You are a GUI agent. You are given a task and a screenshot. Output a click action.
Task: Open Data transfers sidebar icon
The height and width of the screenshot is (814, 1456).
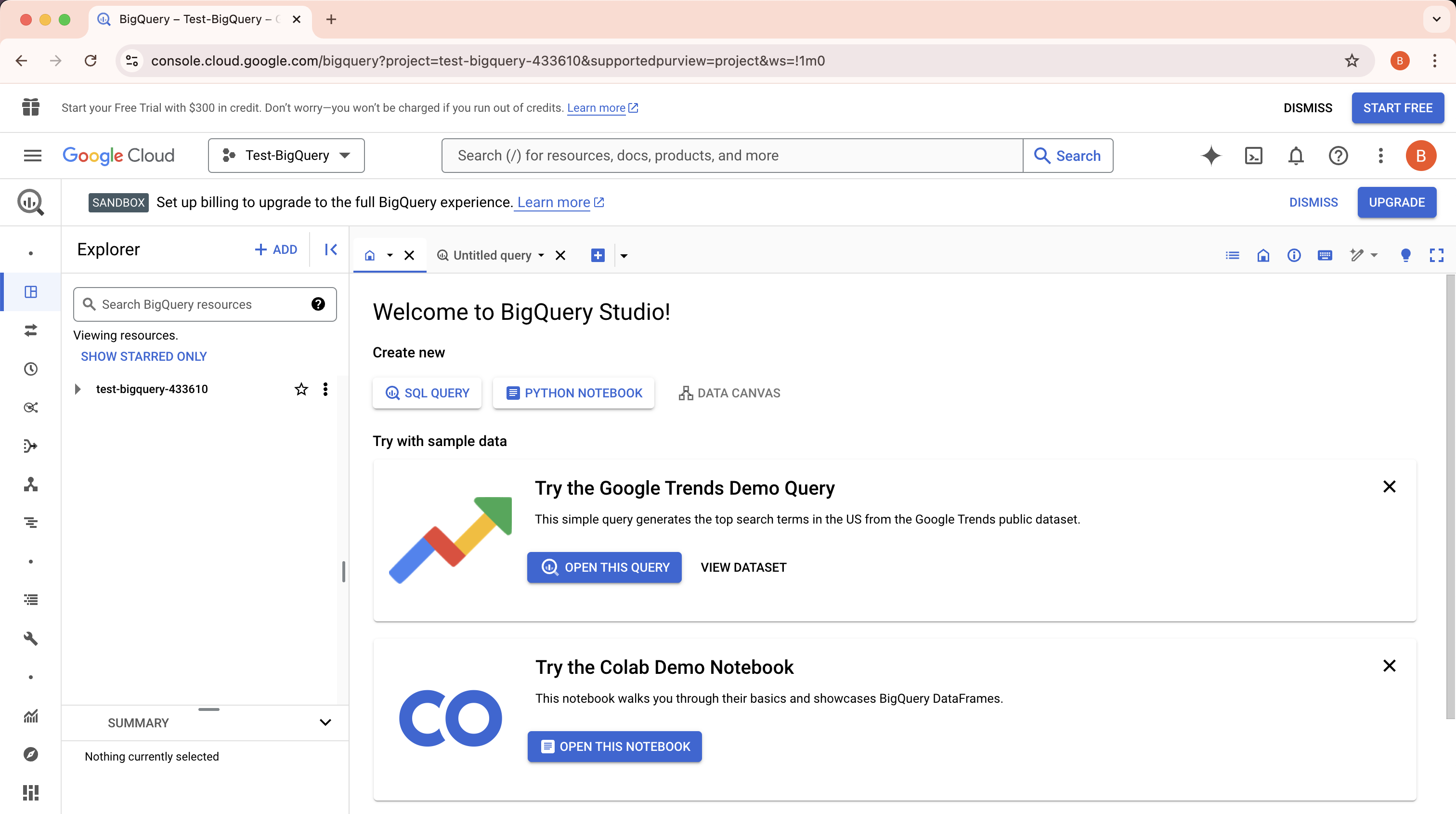(30, 330)
